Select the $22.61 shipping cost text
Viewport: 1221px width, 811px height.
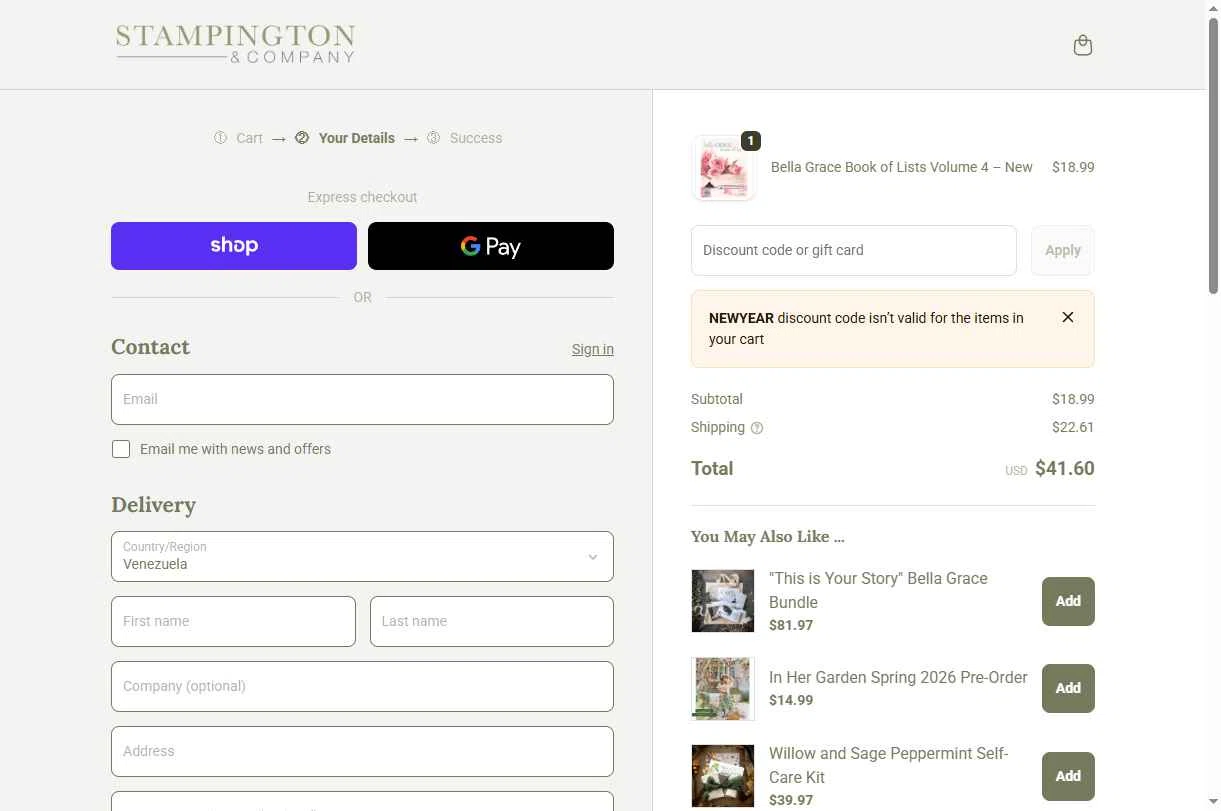point(1073,427)
